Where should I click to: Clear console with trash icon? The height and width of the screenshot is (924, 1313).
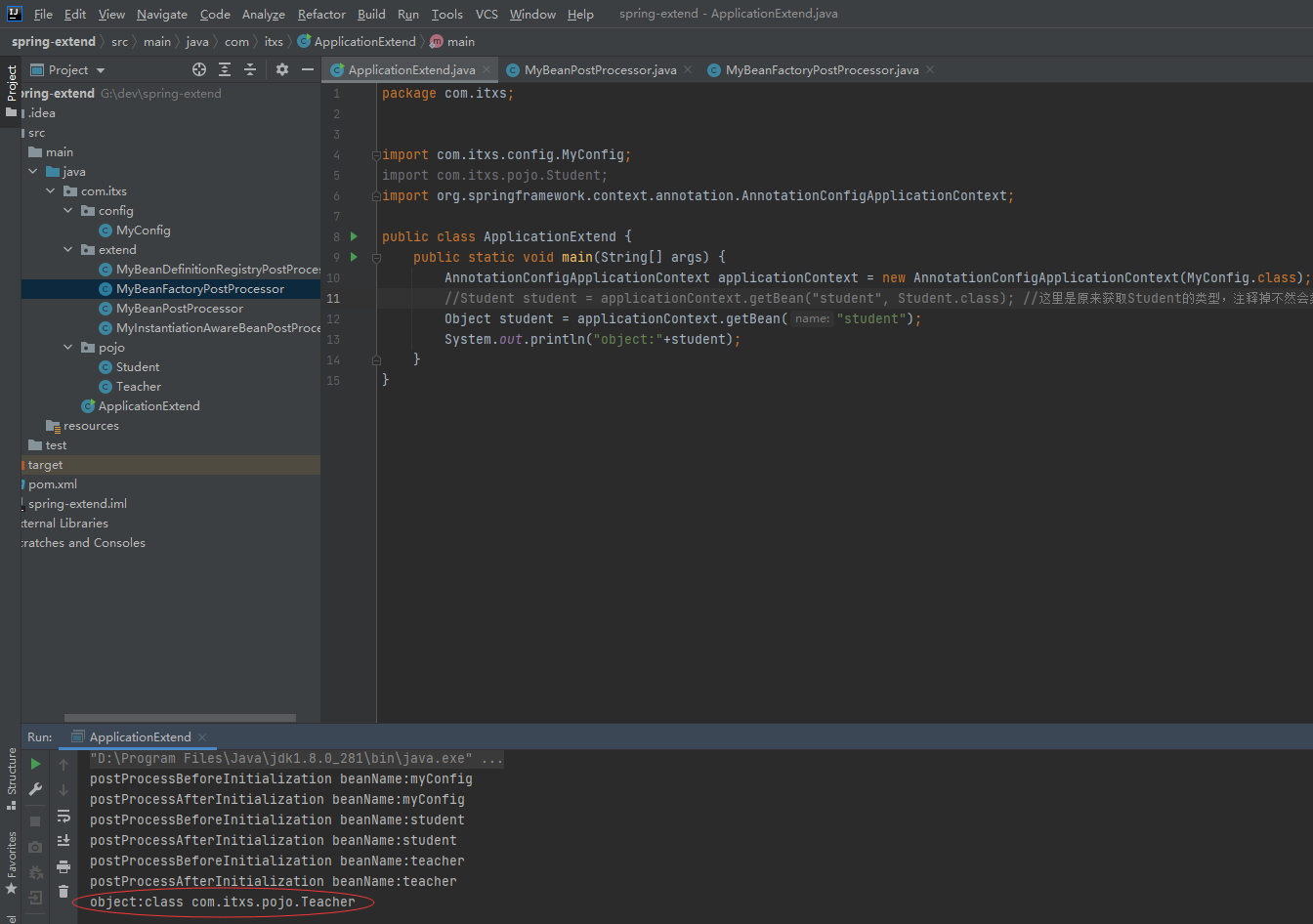pos(64,892)
